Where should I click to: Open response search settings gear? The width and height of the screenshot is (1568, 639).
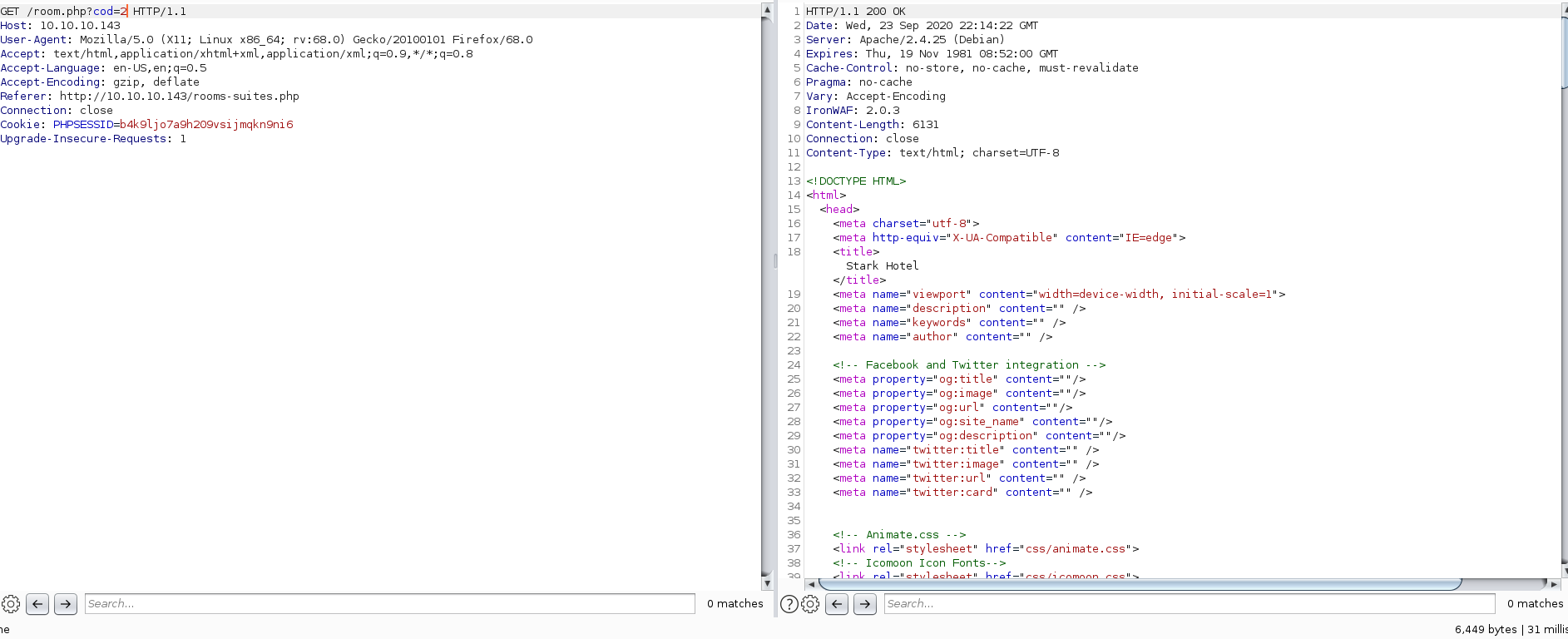(810, 604)
